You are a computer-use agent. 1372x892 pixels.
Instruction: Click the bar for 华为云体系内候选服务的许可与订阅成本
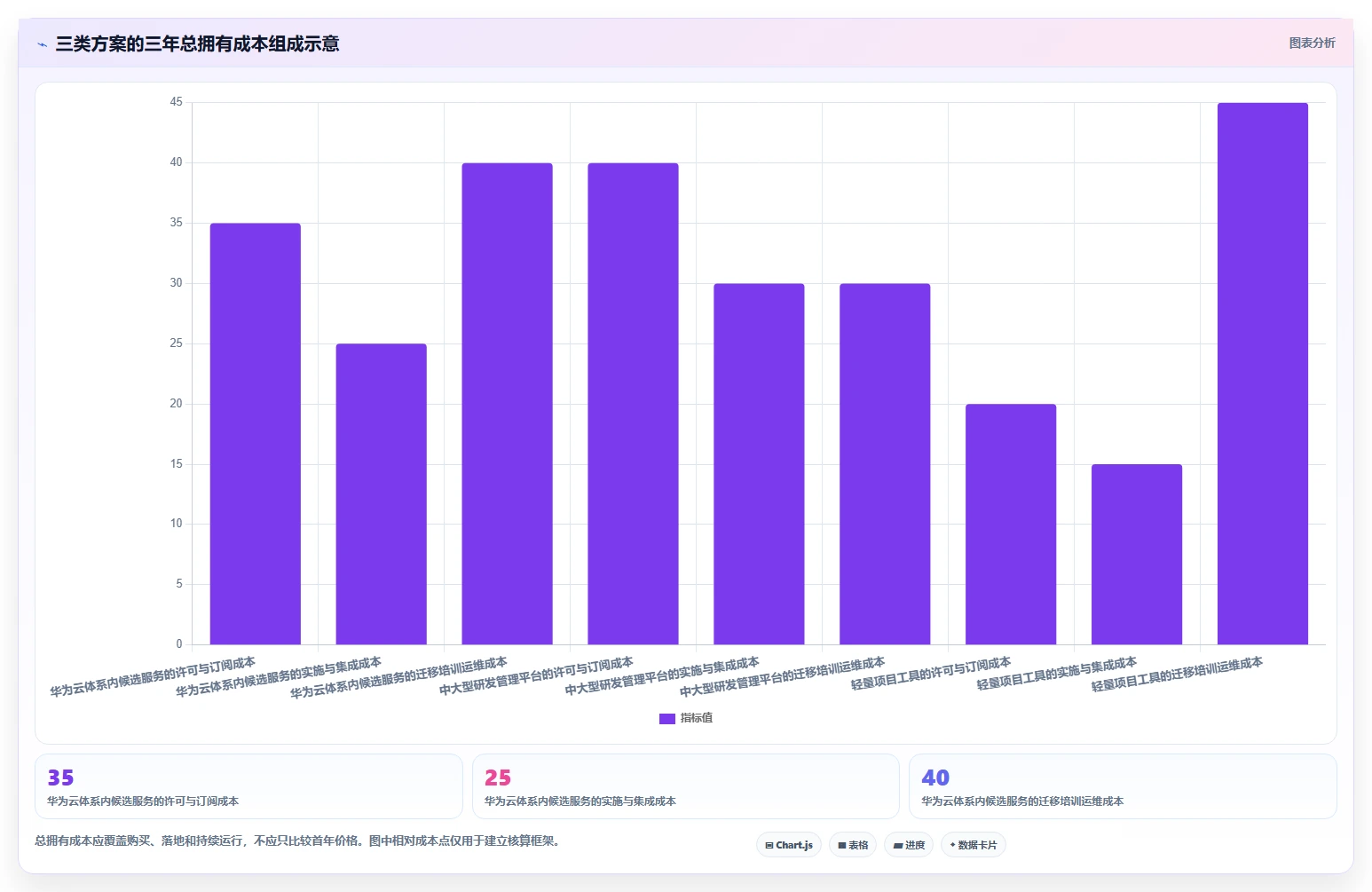click(x=256, y=434)
